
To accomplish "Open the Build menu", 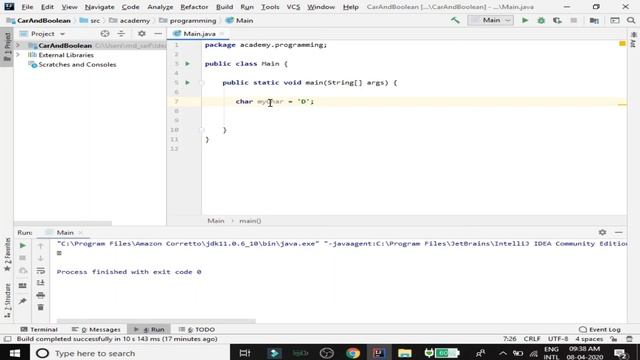I will tap(224, 7).
